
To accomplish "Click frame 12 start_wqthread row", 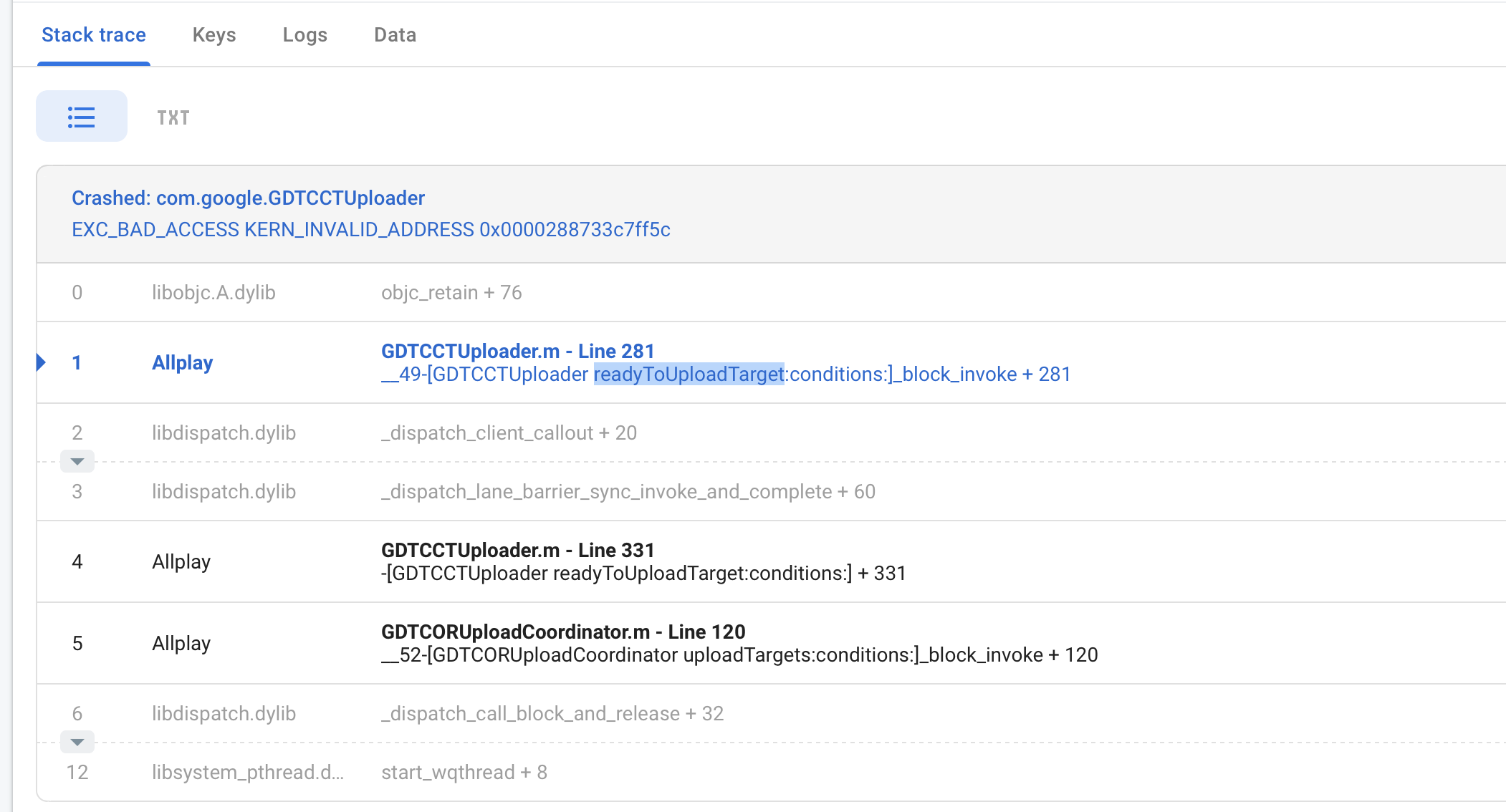I will click(464, 772).
